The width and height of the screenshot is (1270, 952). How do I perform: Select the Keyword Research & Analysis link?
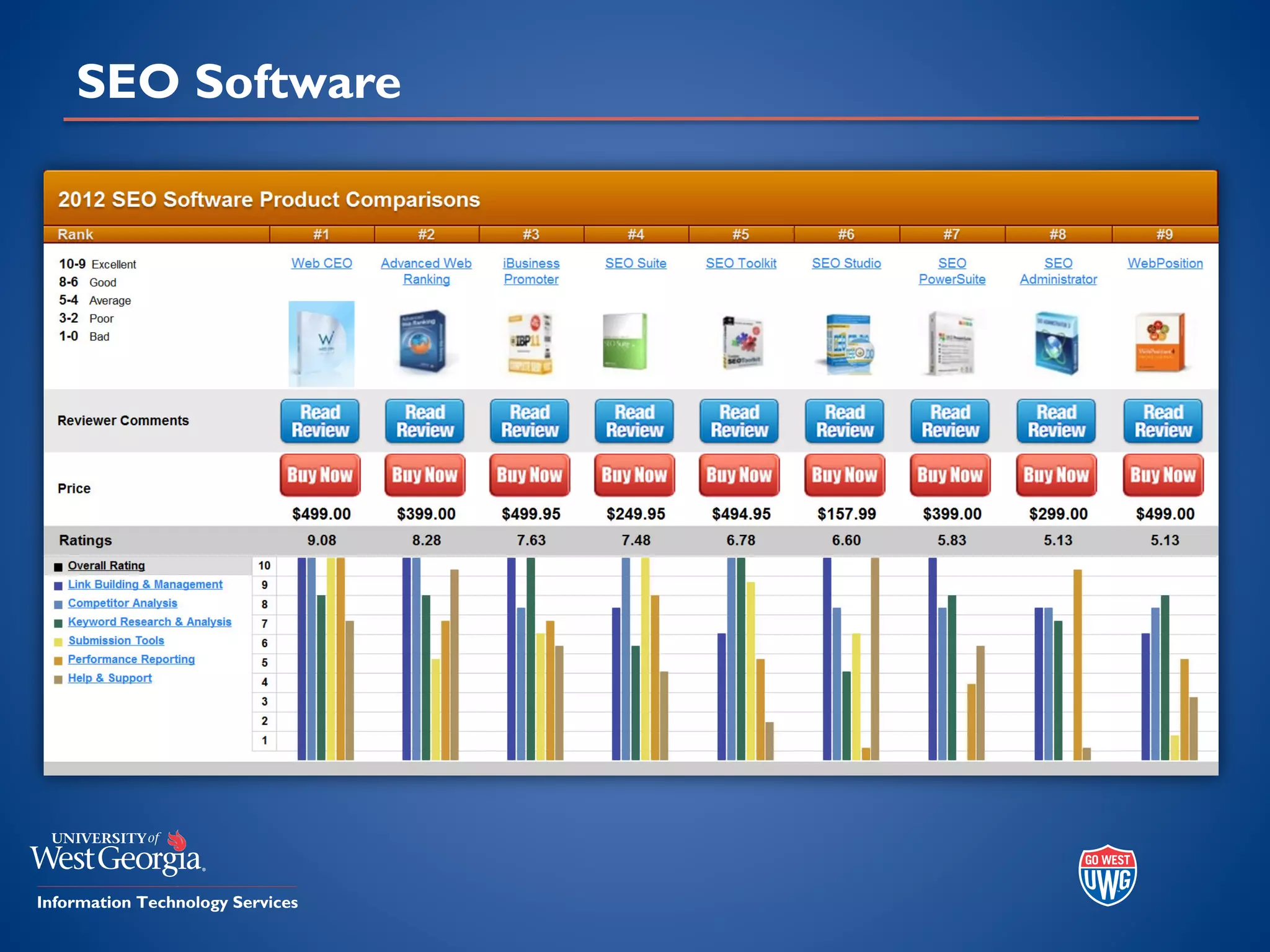click(x=149, y=622)
